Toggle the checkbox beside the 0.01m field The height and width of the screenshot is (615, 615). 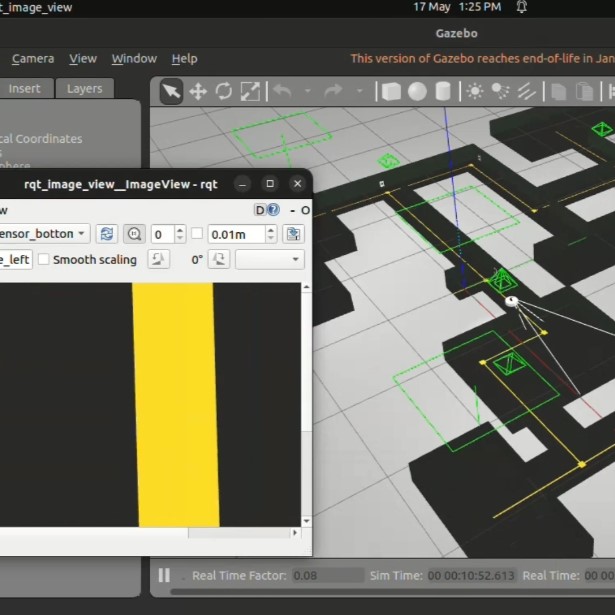pyautogui.click(x=197, y=234)
